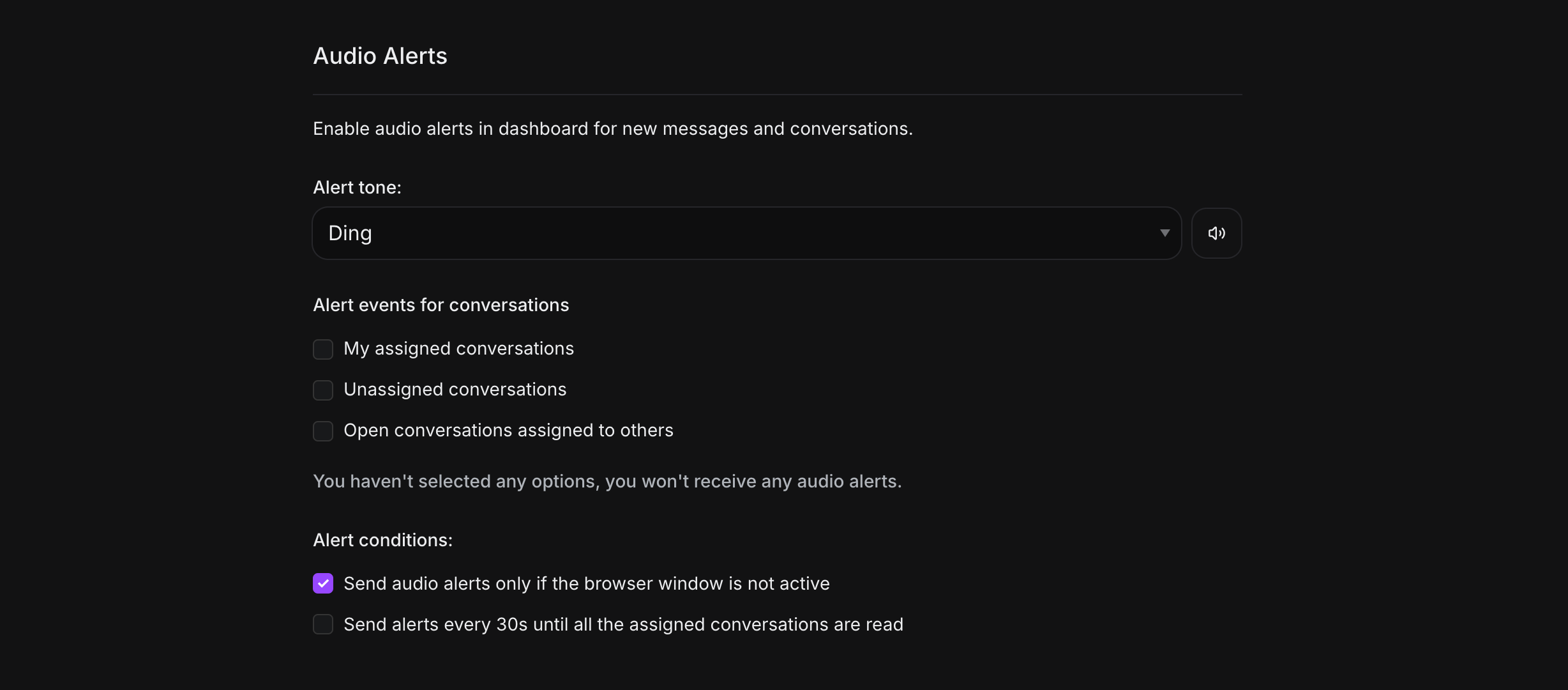
Task: Enable the alerts every 30s checkbox
Action: pyautogui.click(x=323, y=624)
